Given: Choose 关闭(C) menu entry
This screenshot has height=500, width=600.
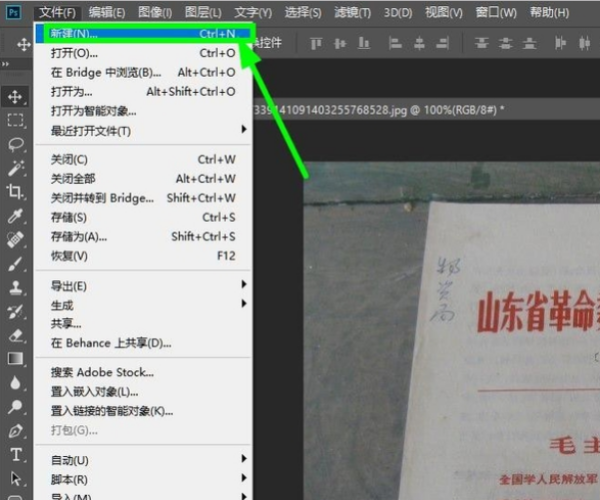Looking at the screenshot, I should tap(143, 159).
